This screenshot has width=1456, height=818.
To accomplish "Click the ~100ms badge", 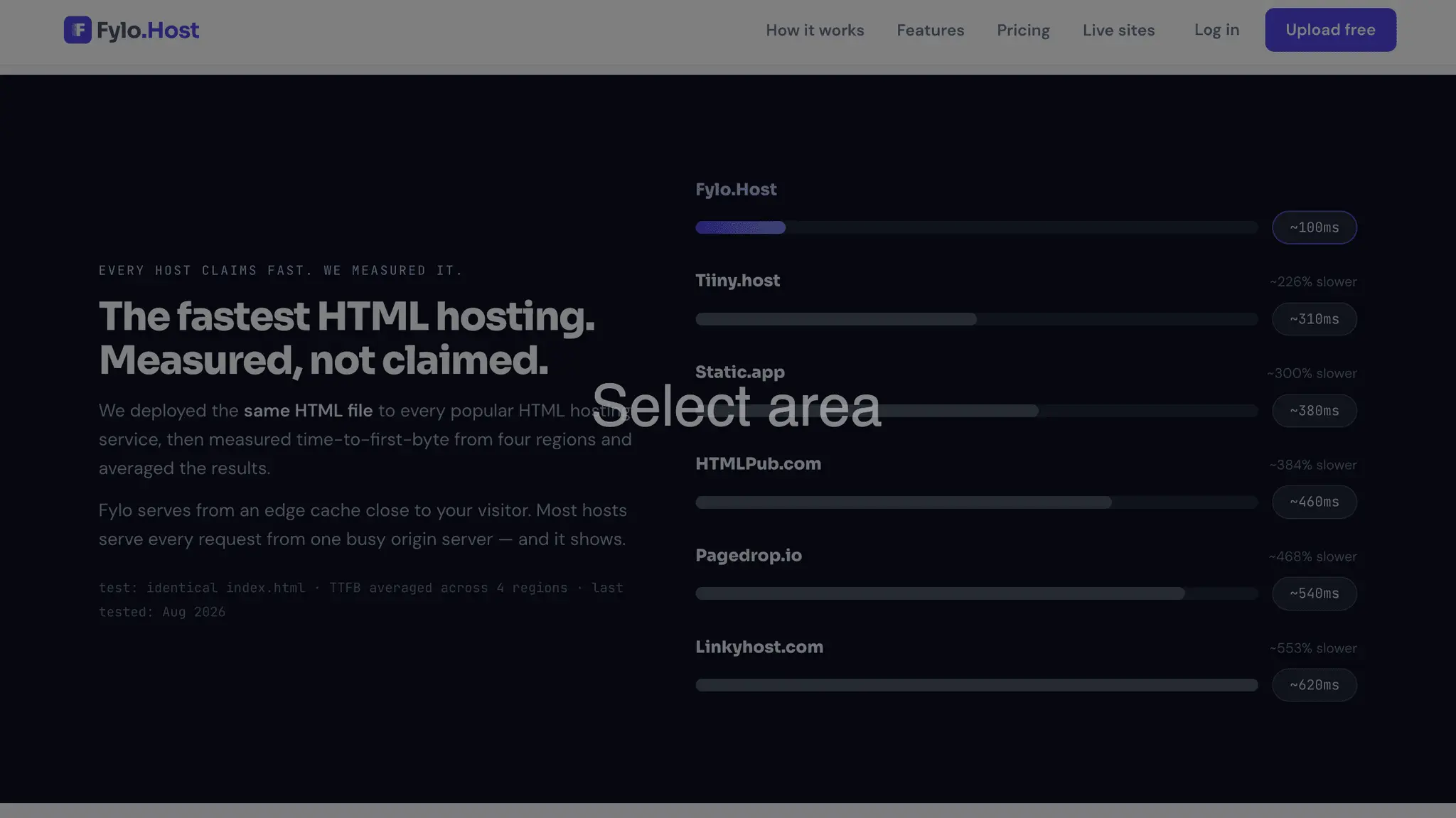I will 1315,227.
